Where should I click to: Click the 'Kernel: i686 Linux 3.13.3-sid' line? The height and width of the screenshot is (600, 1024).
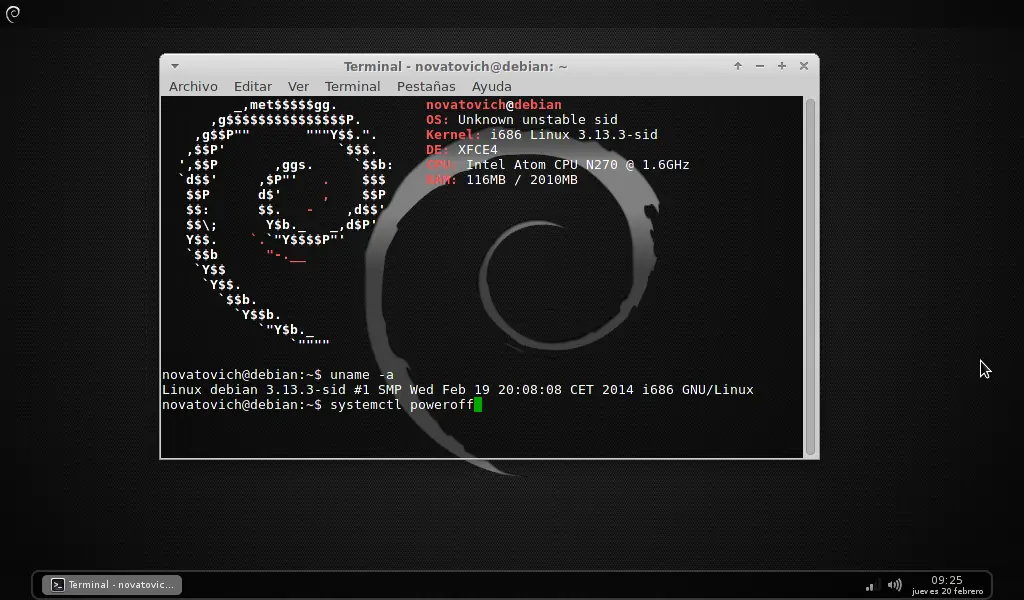point(542,134)
